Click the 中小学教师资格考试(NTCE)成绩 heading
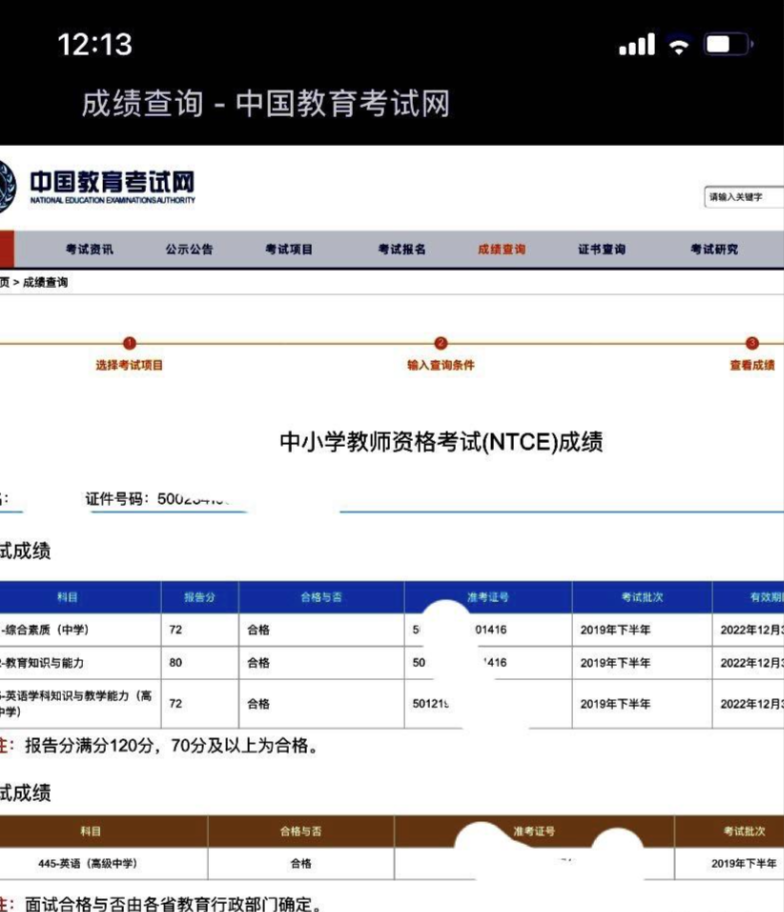The image size is (784, 912). click(x=441, y=442)
